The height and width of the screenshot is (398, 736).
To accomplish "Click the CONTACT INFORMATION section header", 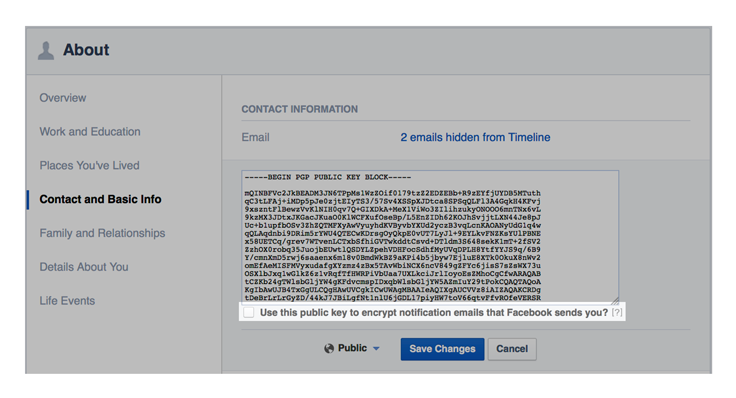I will point(299,109).
